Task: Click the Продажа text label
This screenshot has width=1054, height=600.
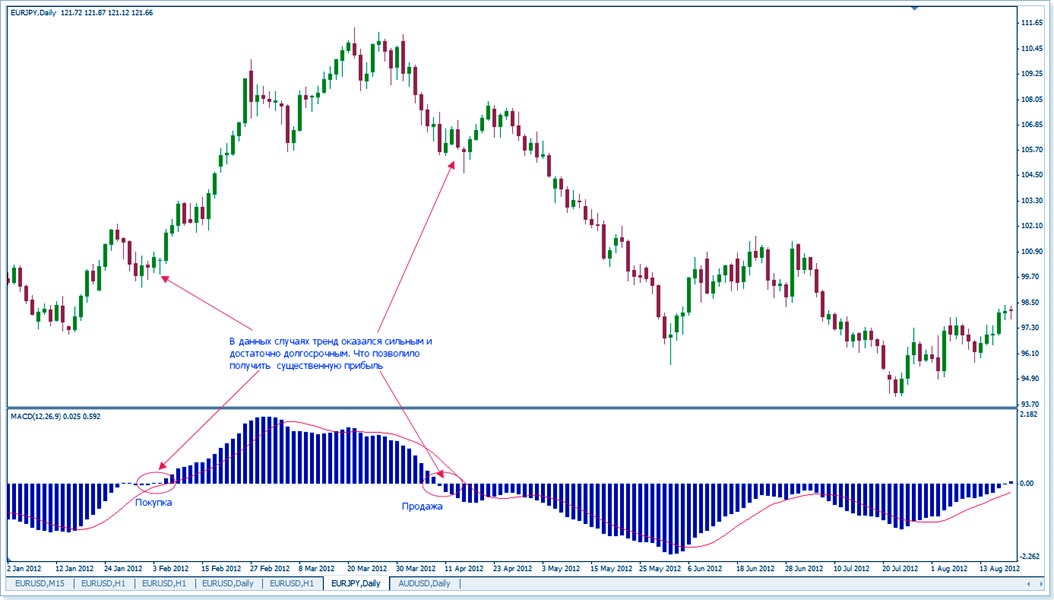Action: click(x=422, y=506)
